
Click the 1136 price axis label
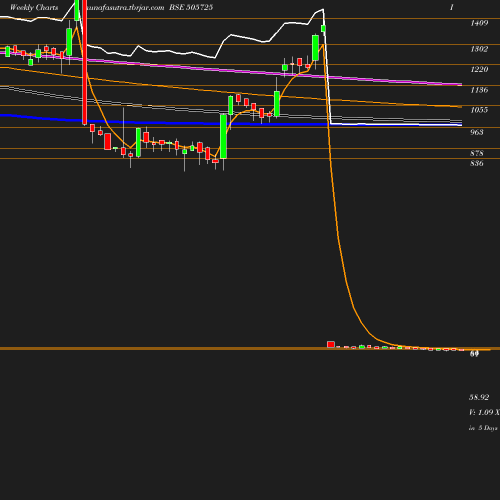tap(479, 90)
